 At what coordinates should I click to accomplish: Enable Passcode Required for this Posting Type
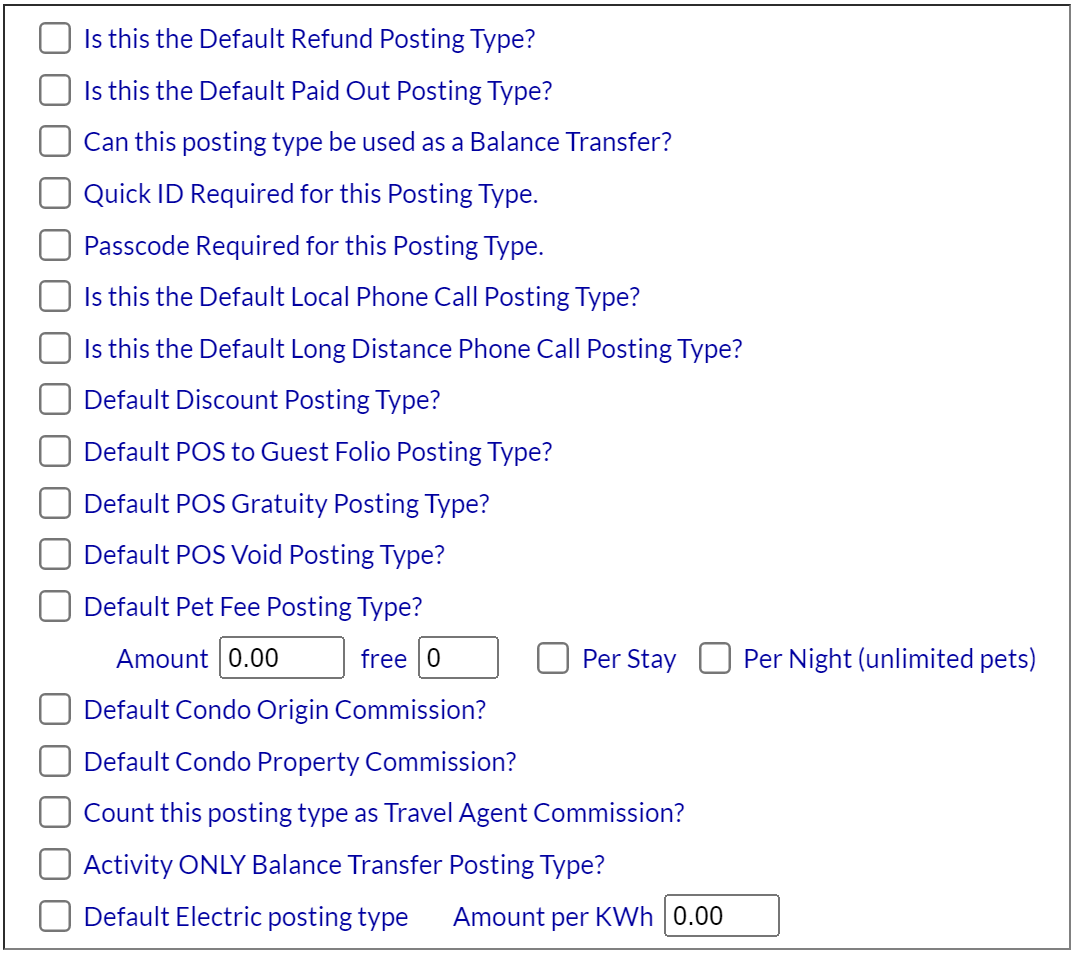coord(55,245)
